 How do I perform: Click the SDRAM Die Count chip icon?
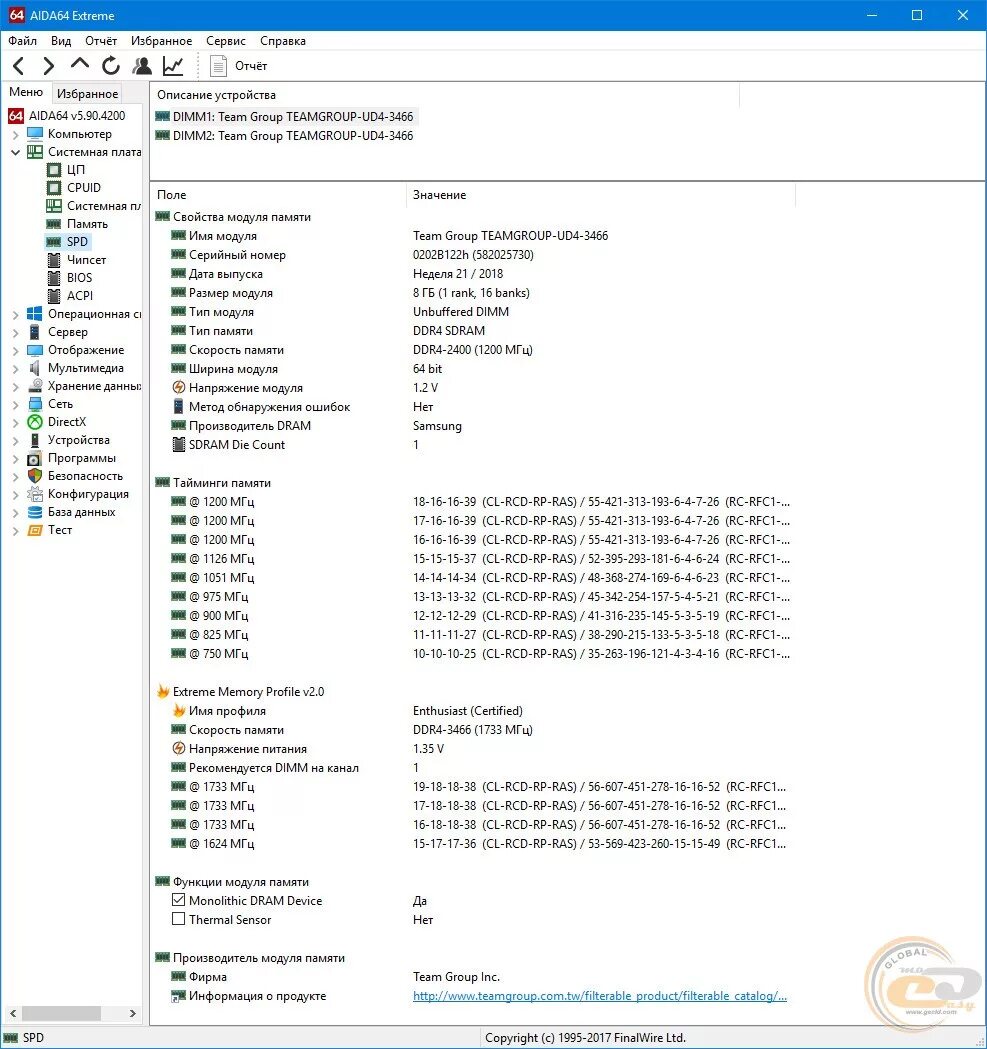[x=179, y=444]
